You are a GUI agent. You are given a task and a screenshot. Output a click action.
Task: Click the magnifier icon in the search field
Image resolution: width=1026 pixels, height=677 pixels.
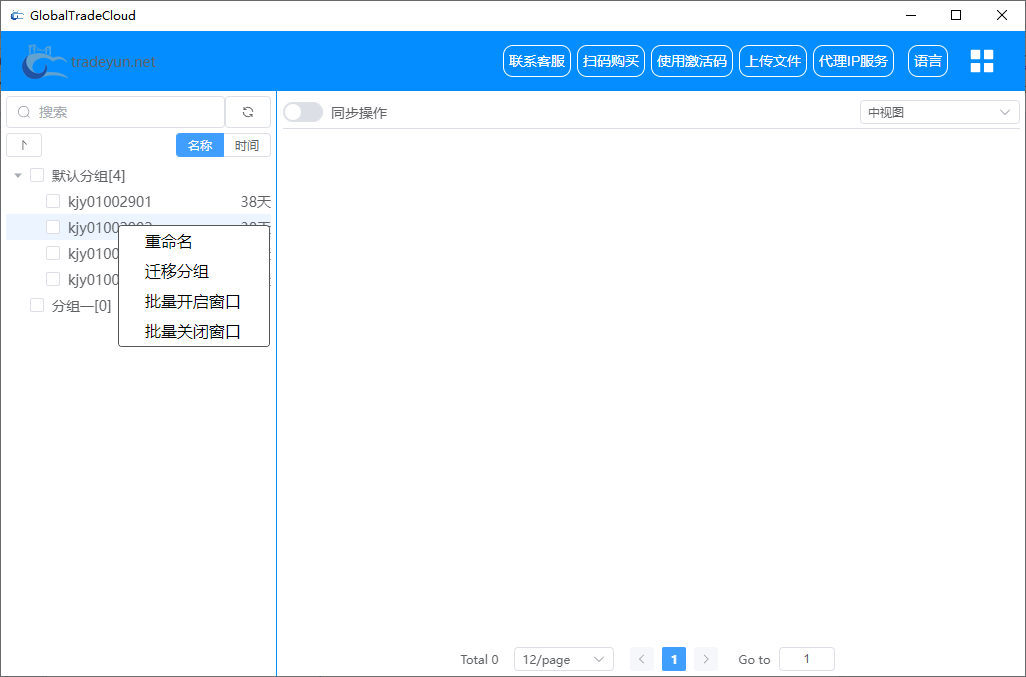click(23, 111)
